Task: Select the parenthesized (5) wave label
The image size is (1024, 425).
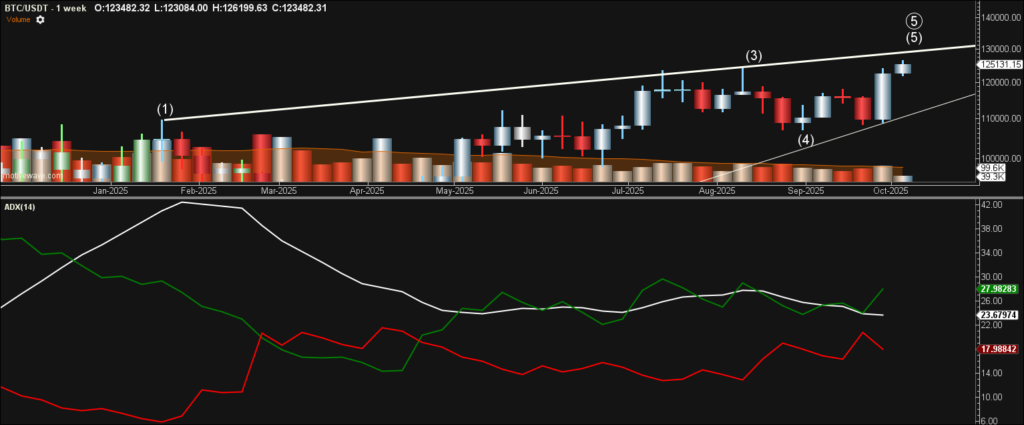Action: pos(915,38)
